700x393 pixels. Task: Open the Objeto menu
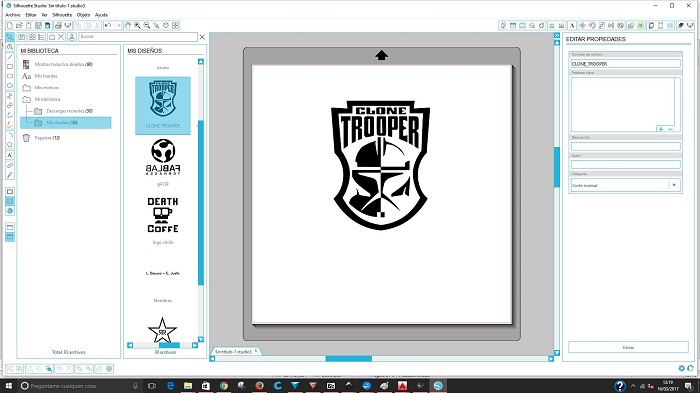[83, 15]
